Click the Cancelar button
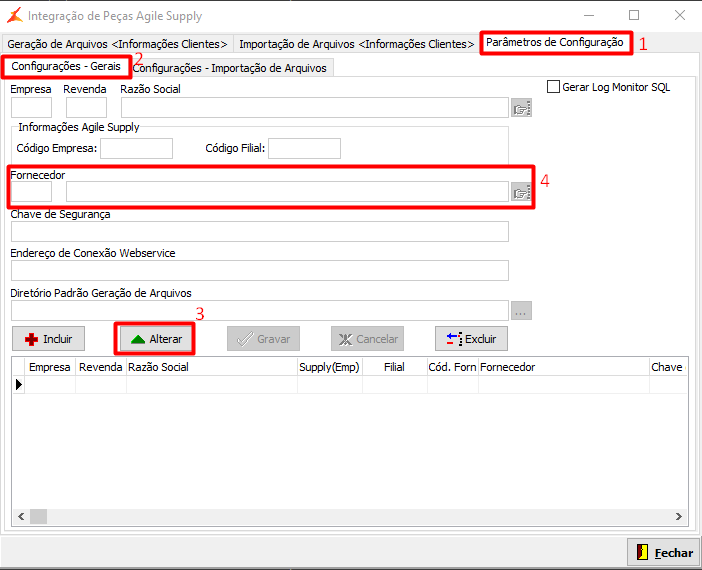Viewport: 702px width, 570px height. coord(367,339)
